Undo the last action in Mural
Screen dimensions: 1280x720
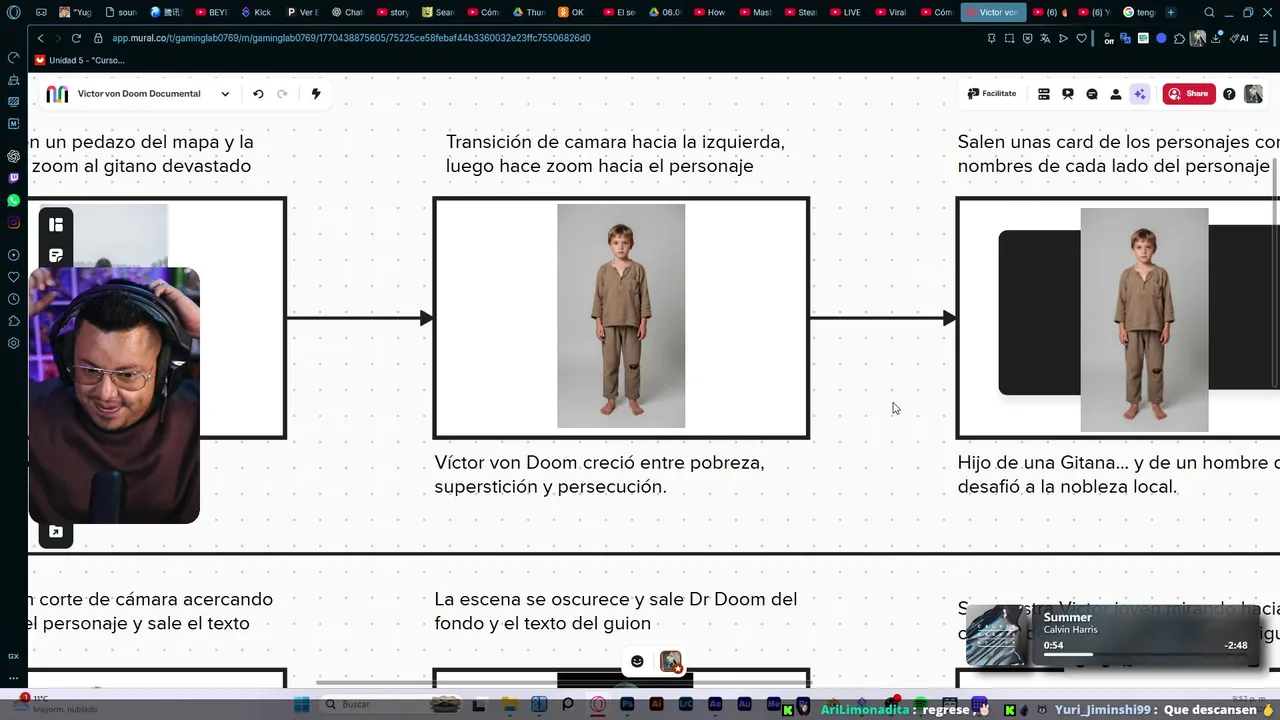(x=258, y=94)
